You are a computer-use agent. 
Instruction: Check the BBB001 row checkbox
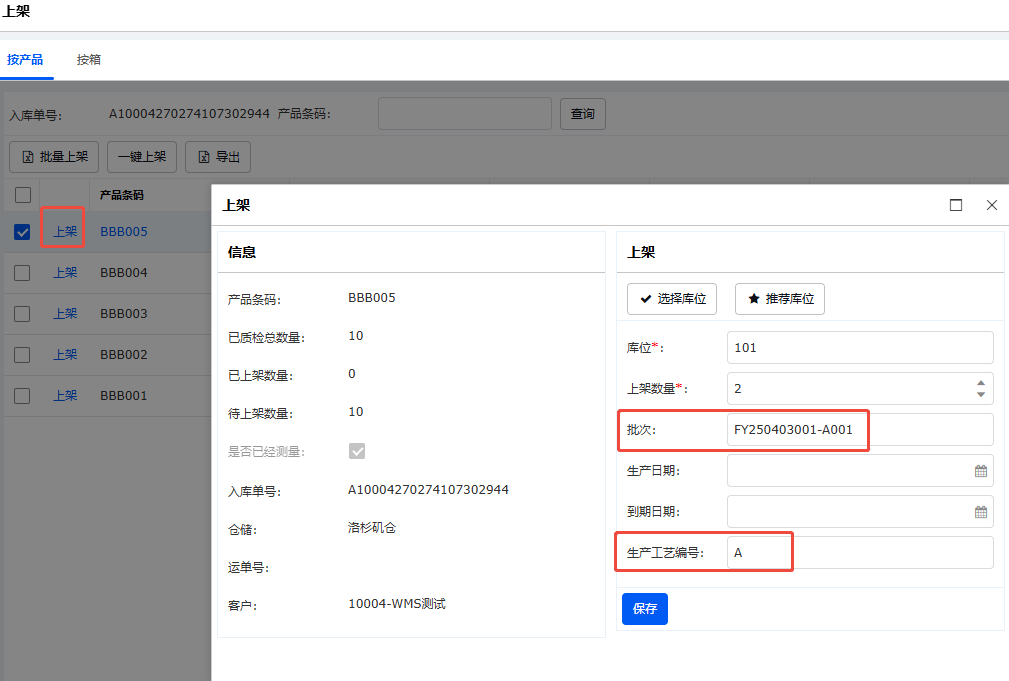click(23, 396)
